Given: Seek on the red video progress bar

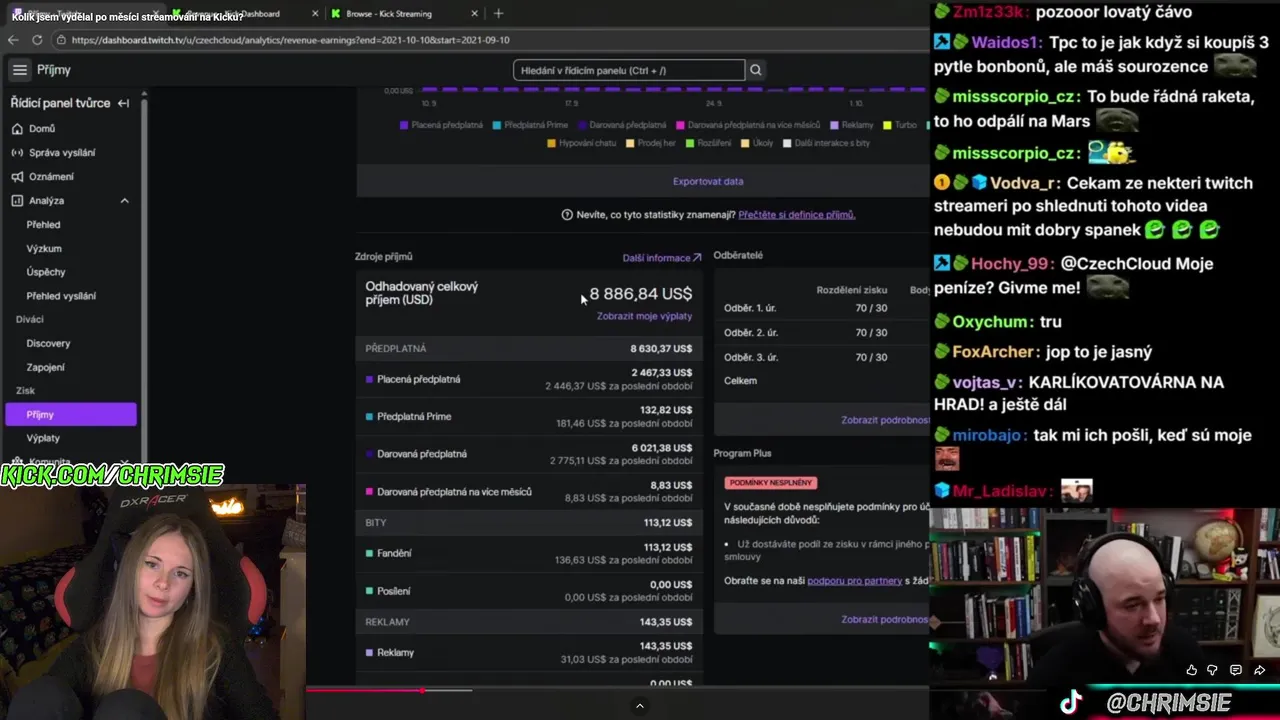Looking at the screenshot, I should [x=388, y=690].
